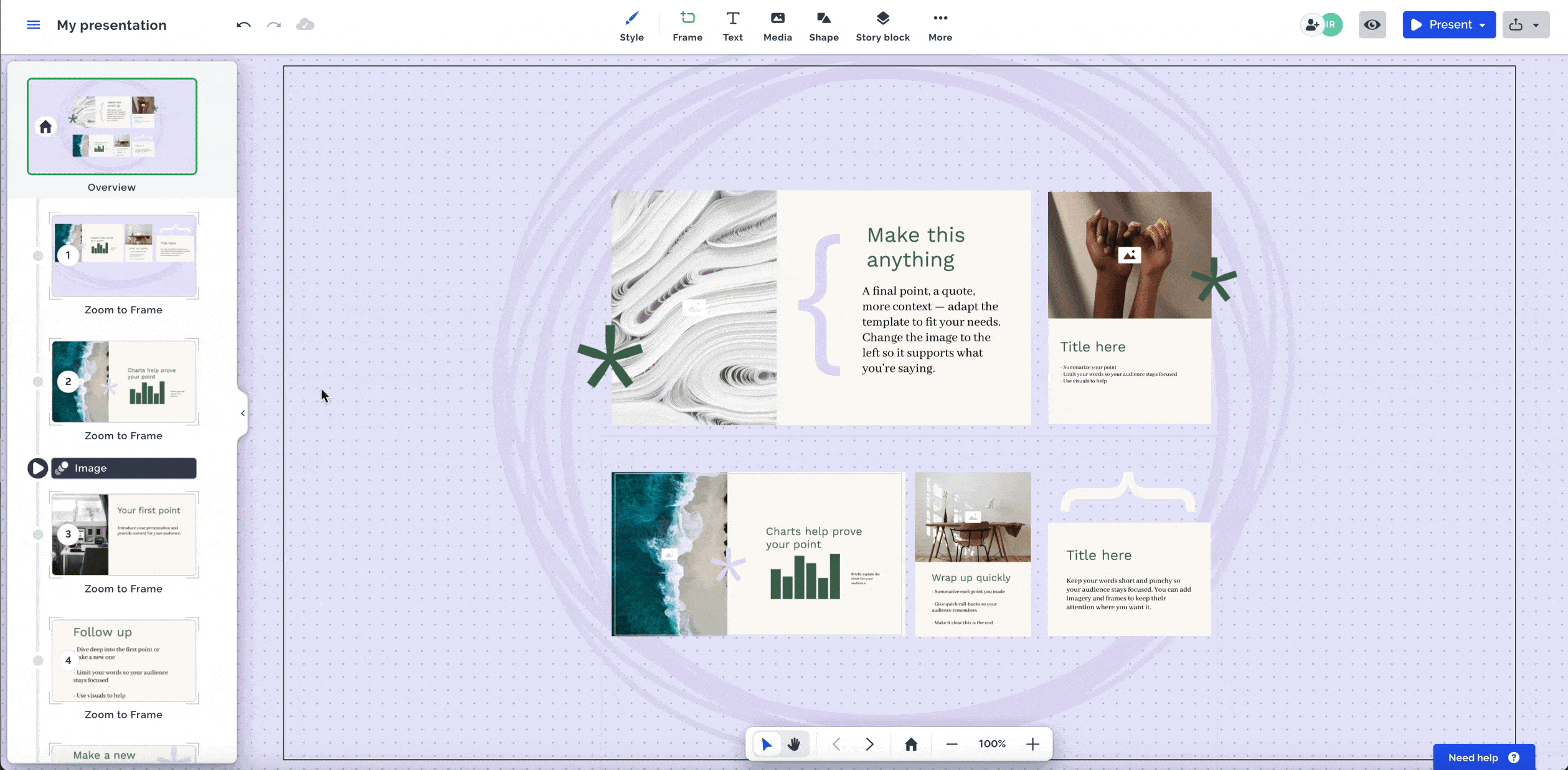Open the hamburger main menu
1568x770 pixels.
tap(33, 25)
